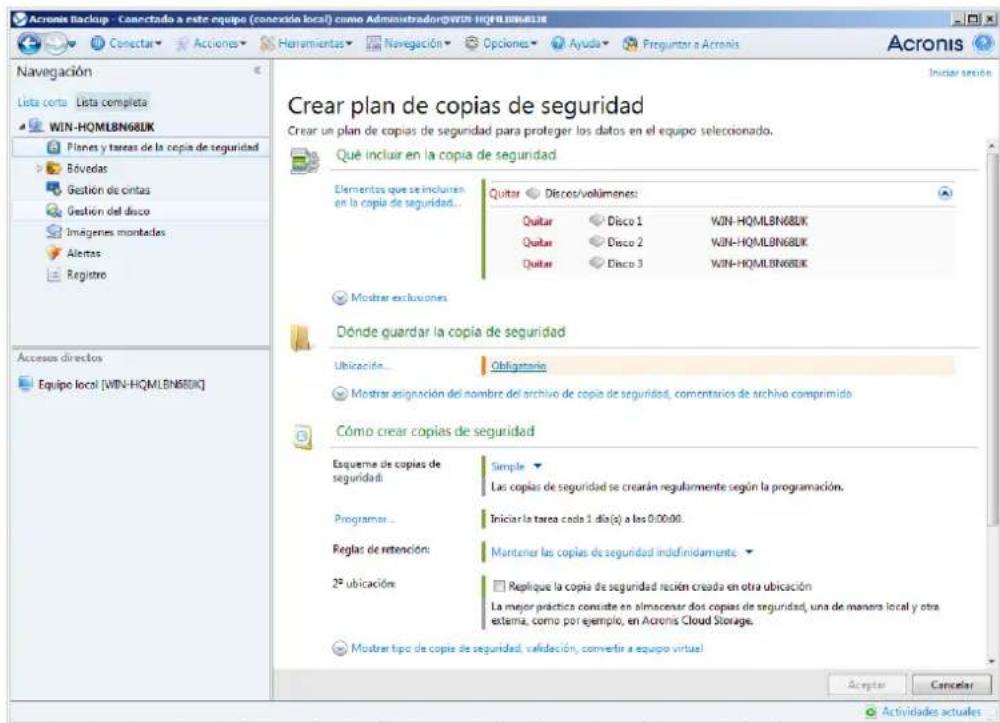Screen dimensions: 1000x723
Task: Expand the Bóvedas tree node
Action: point(40,168)
